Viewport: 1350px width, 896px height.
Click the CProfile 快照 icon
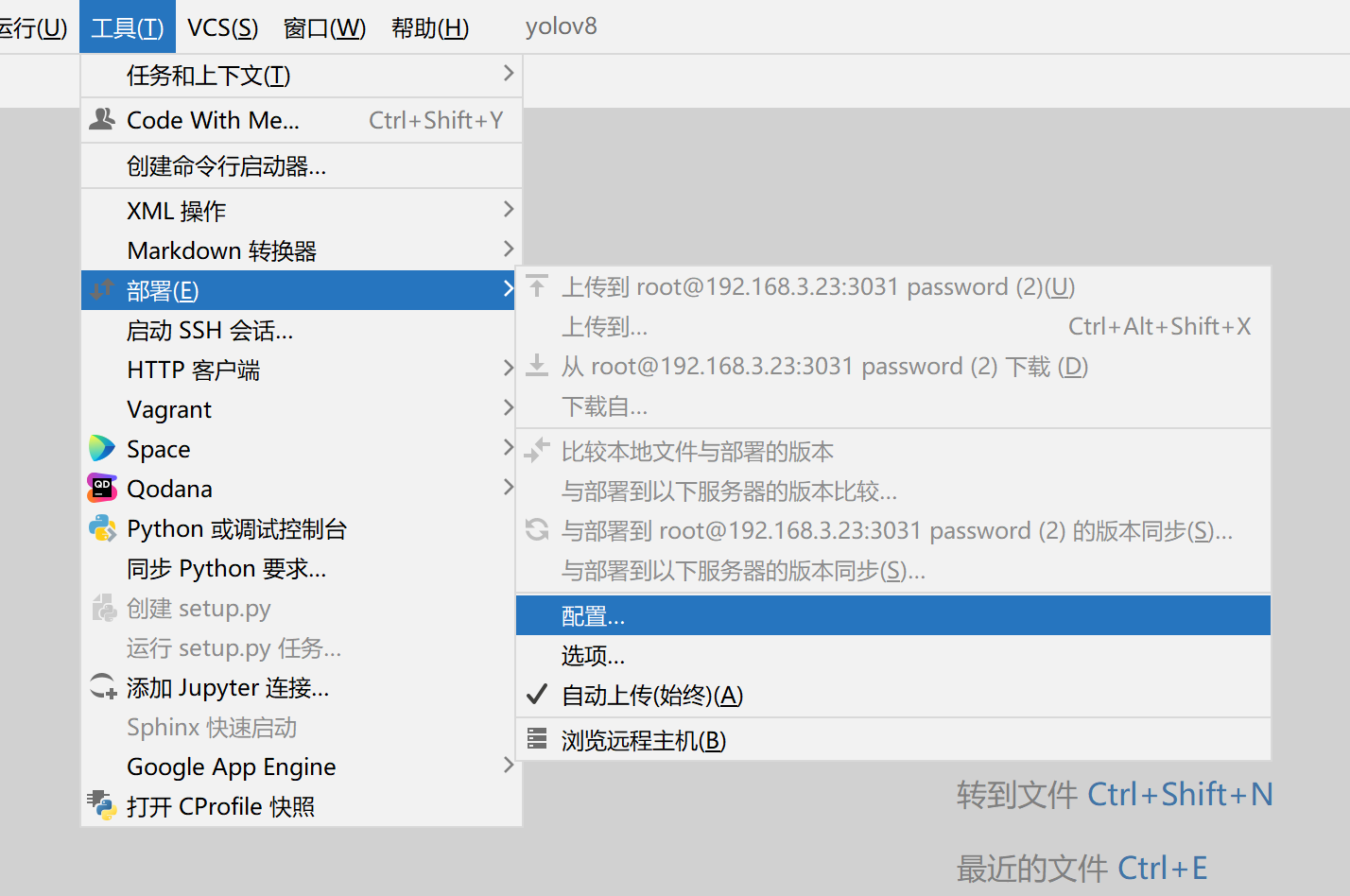click(102, 805)
